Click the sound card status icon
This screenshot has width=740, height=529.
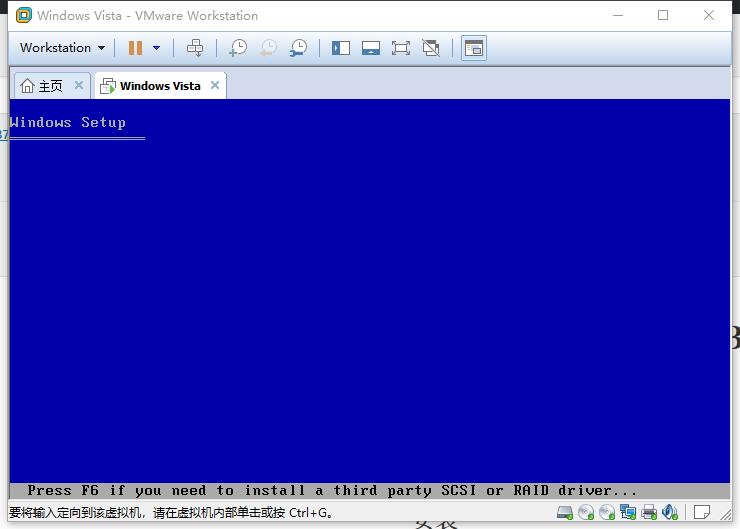tap(670, 512)
